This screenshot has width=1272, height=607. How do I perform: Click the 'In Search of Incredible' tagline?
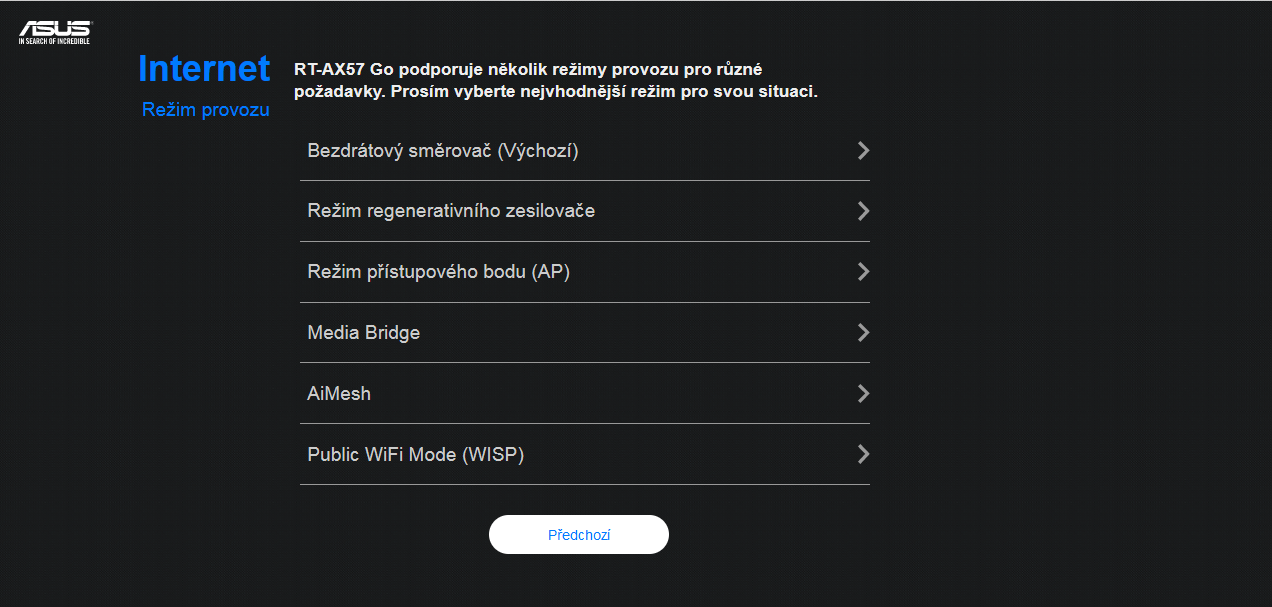(x=54, y=42)
